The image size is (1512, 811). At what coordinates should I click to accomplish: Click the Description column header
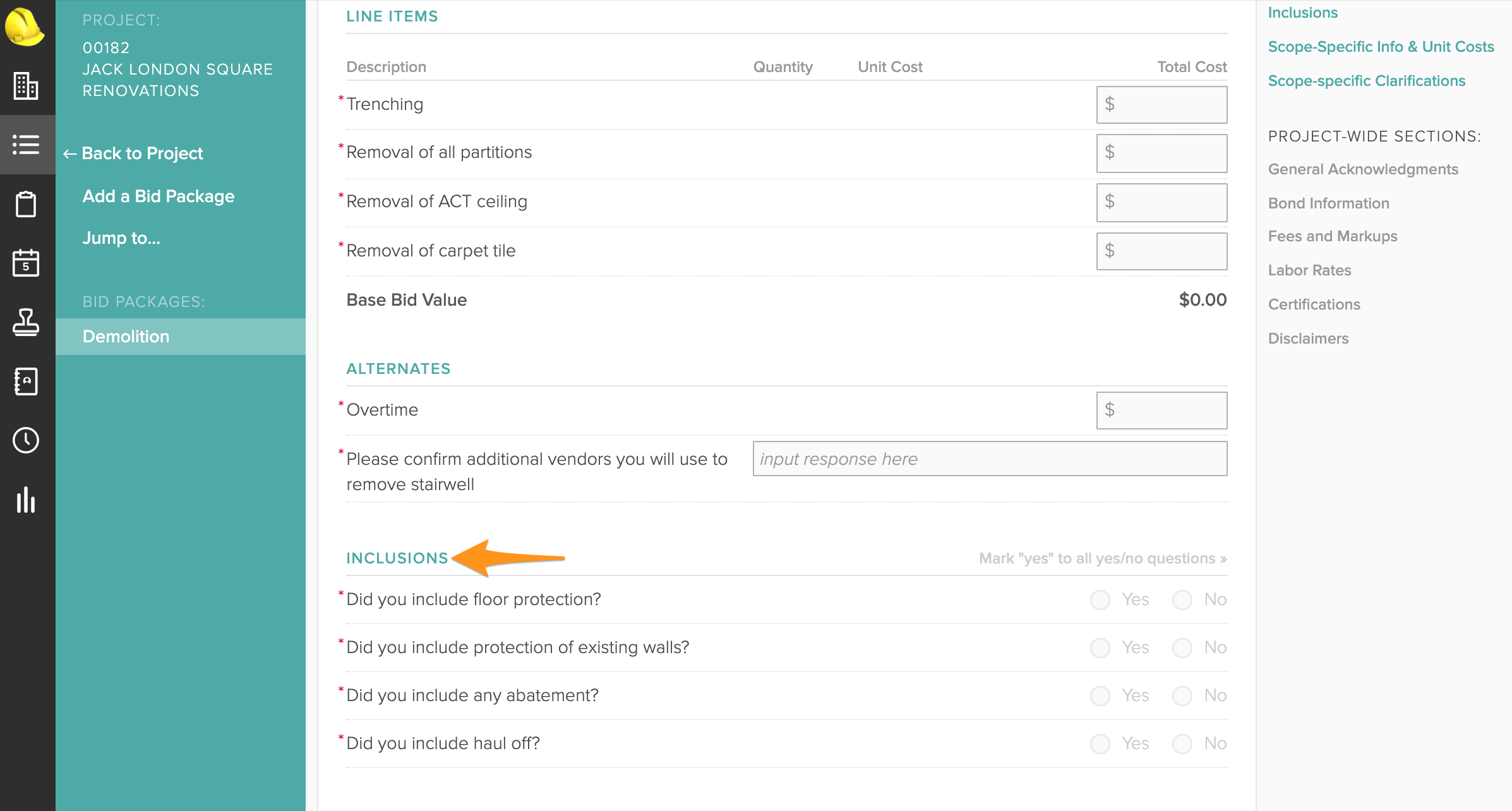[x=386, y=67]
